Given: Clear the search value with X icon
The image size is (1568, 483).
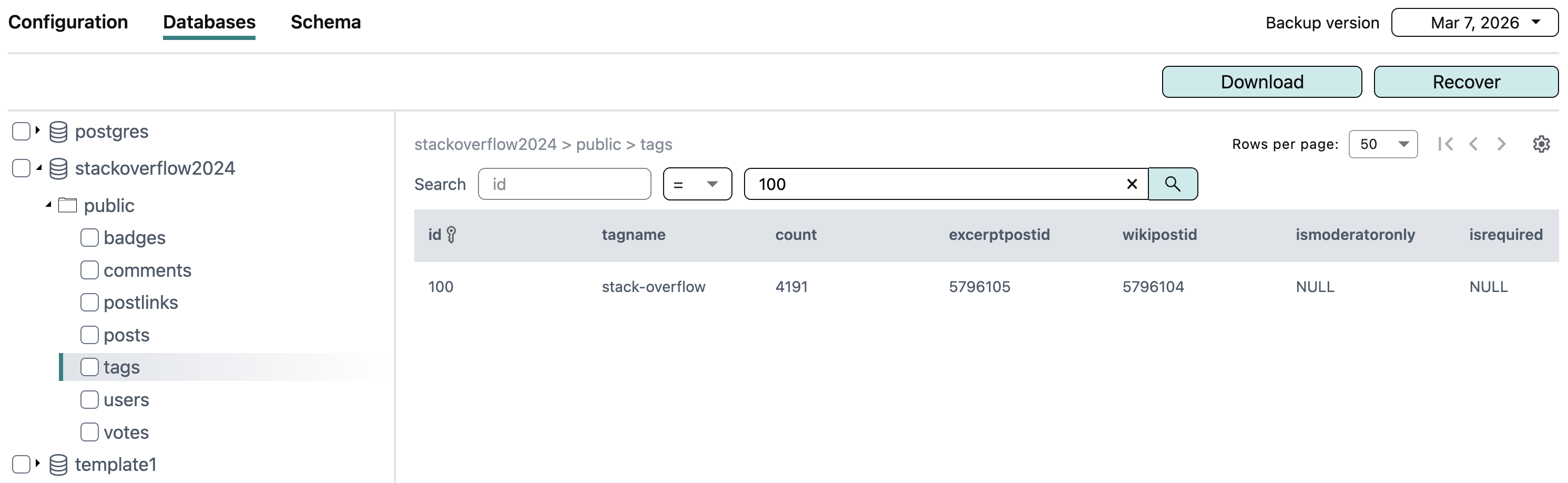Looking at the screenshot, I should click(x=1132, y=184).
